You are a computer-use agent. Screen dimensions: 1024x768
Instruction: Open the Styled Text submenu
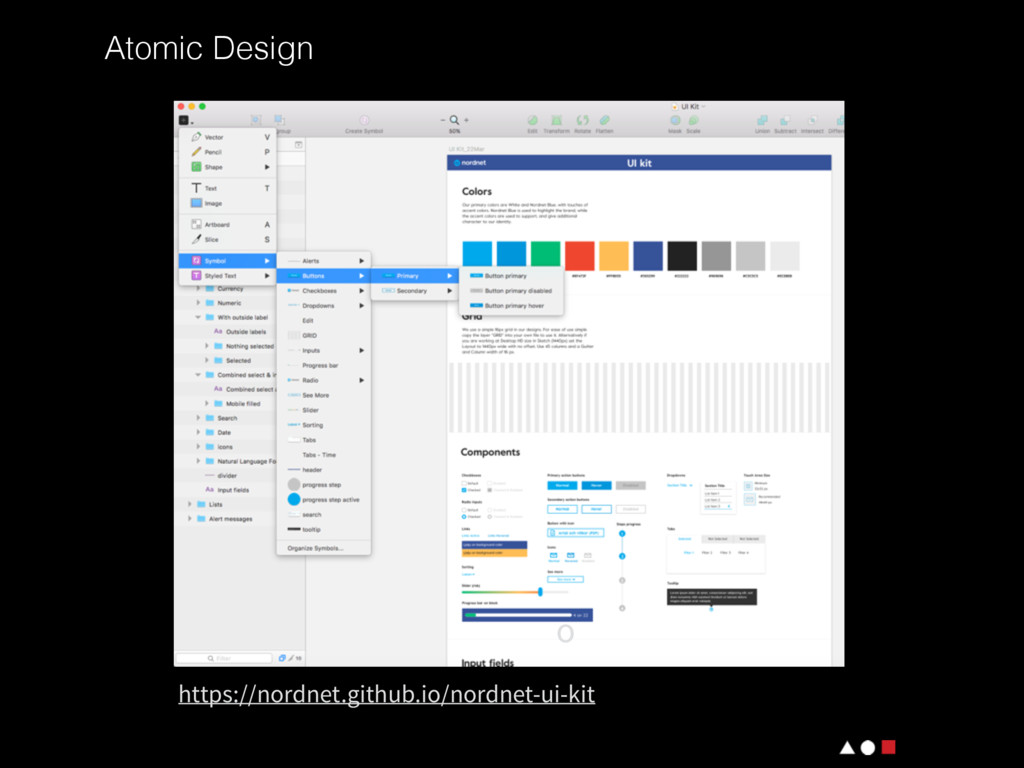click(228, 276)
